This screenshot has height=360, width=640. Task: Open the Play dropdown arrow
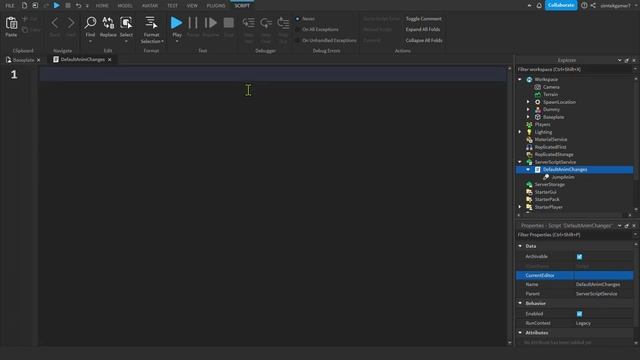(x=177, y=41)
